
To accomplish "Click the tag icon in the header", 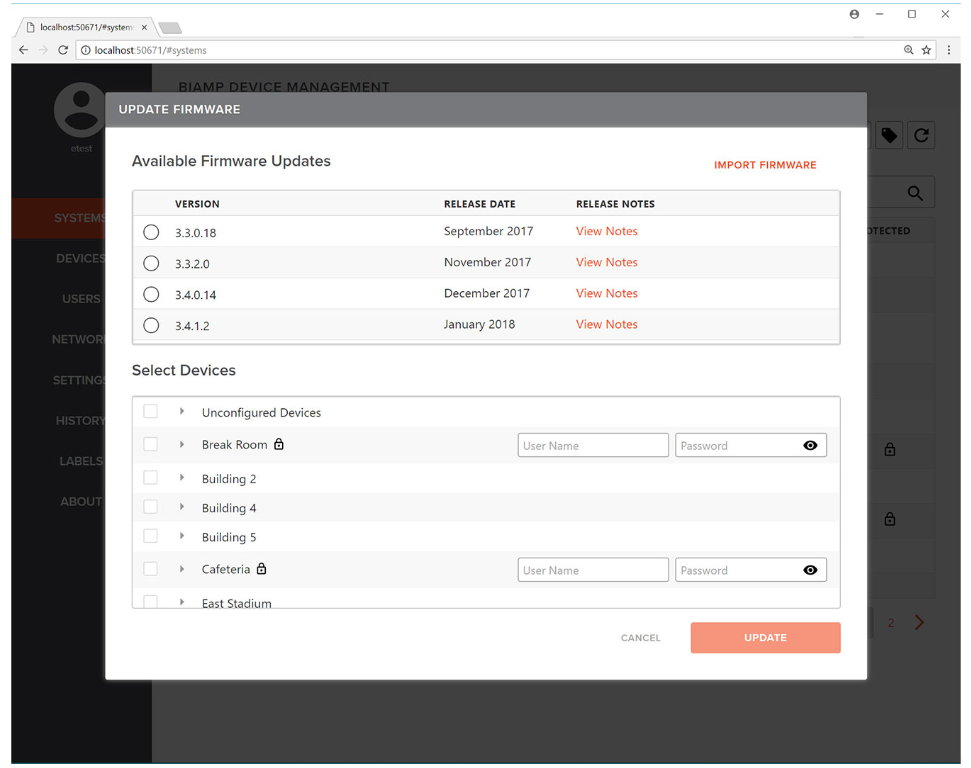I will [x=889, y=136].
